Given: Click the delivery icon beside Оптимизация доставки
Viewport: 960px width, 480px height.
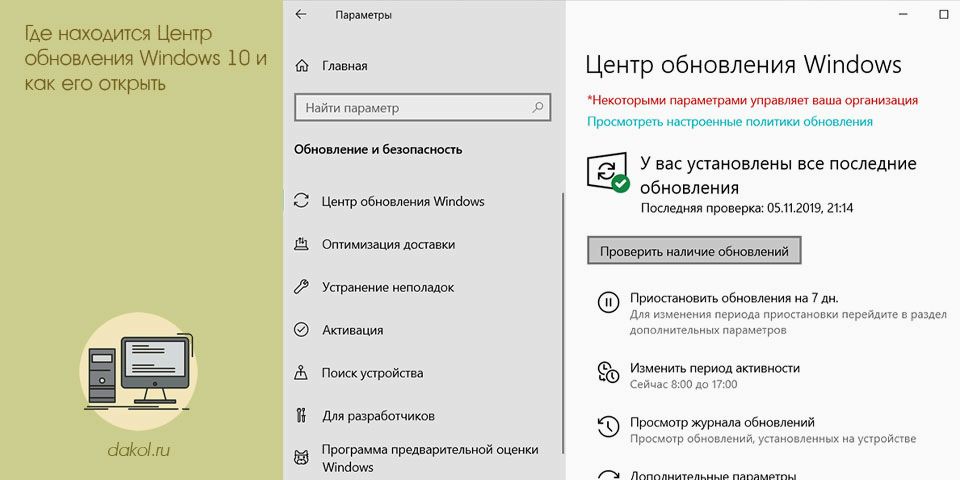Looking at the screenshot, I should pos(301,244).
